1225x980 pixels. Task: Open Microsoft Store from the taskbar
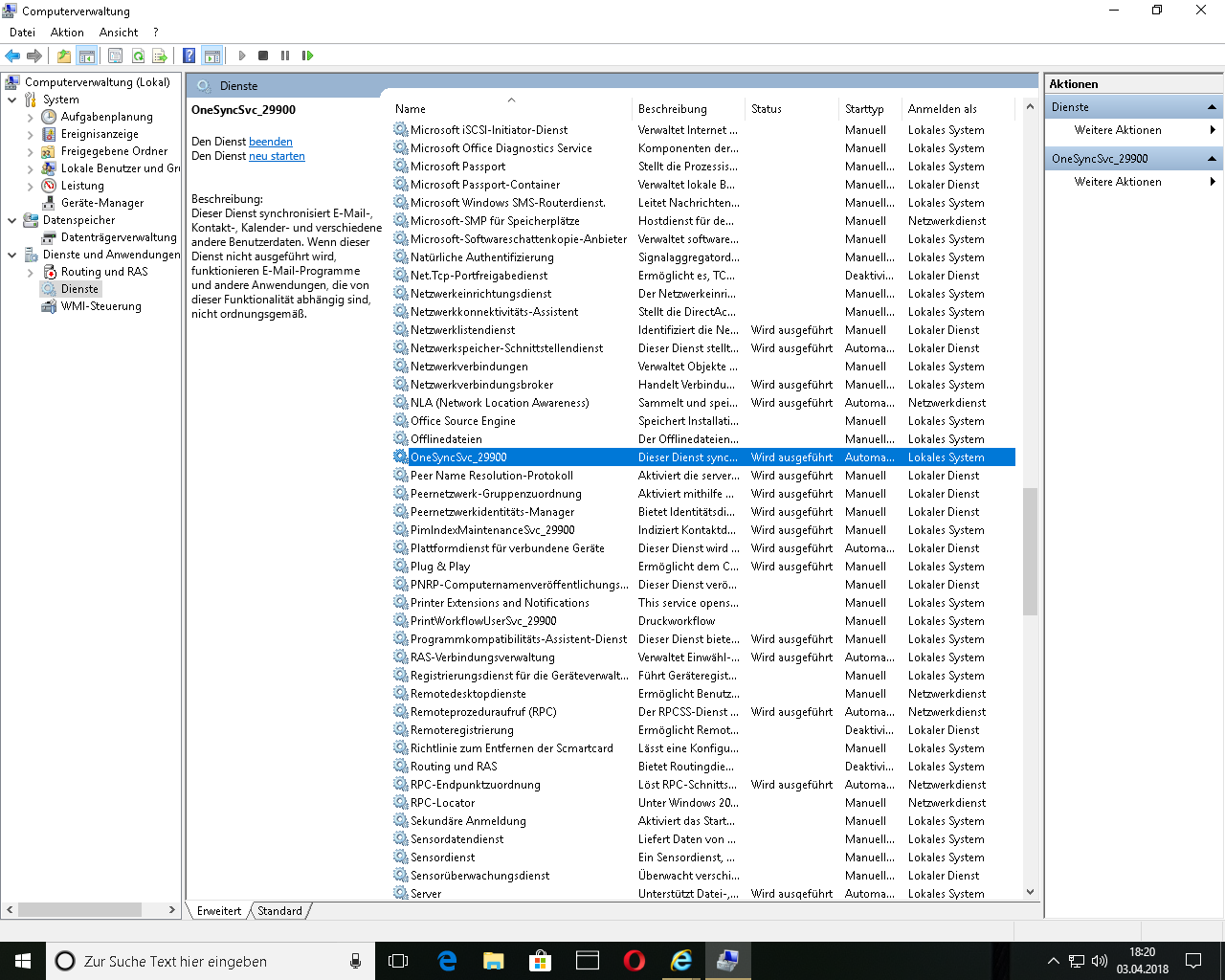point(540,961)
